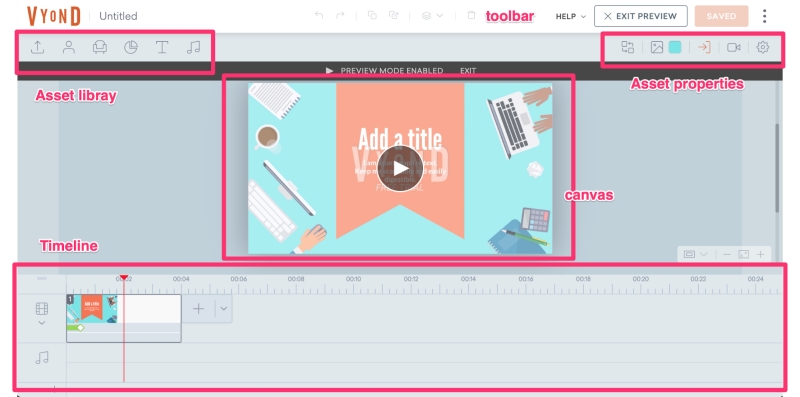The height and width of the screenshot is (397, 800).
Task: Zoom in with the plus icon
Action: point(760,254)
